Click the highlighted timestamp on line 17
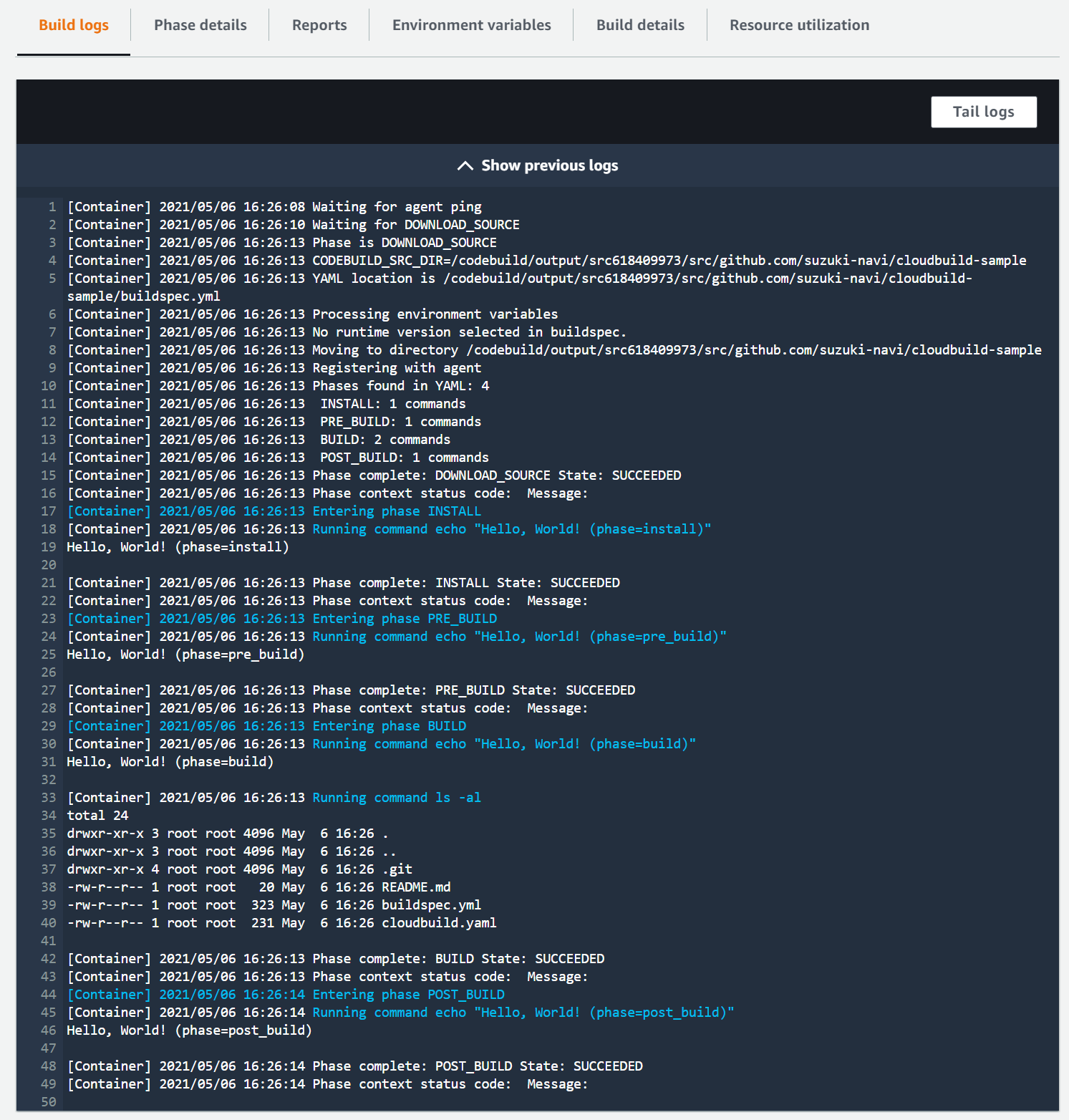The width and height of the screenshot is (1069, 1120). click(x=233, y=511)
